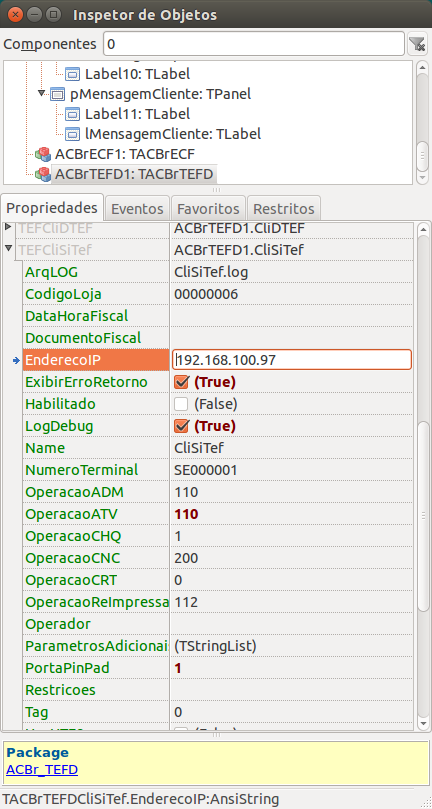Collapse the TEFCliSiTef property group
432x809 pixels.
[x=8, y=249]
